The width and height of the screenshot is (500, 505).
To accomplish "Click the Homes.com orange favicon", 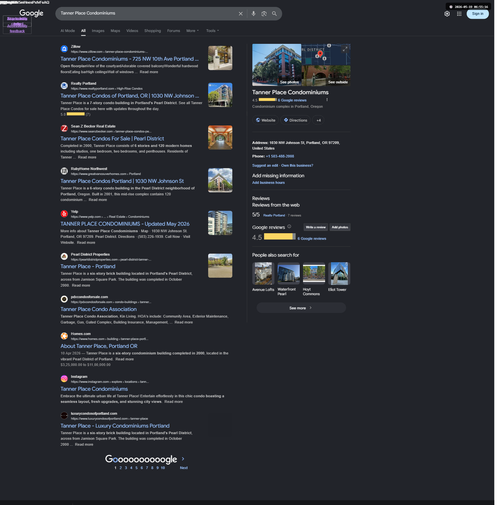I will coord(64,336).
